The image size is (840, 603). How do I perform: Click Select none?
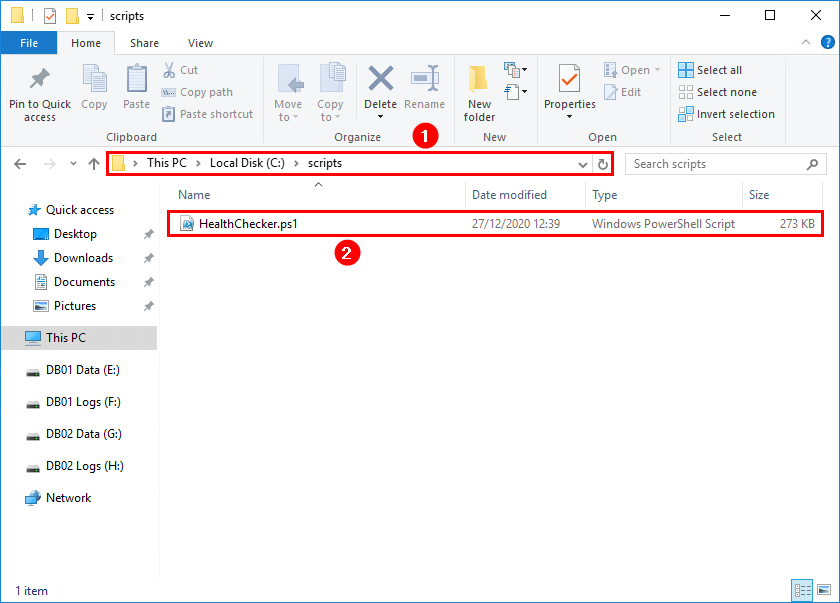716,91
